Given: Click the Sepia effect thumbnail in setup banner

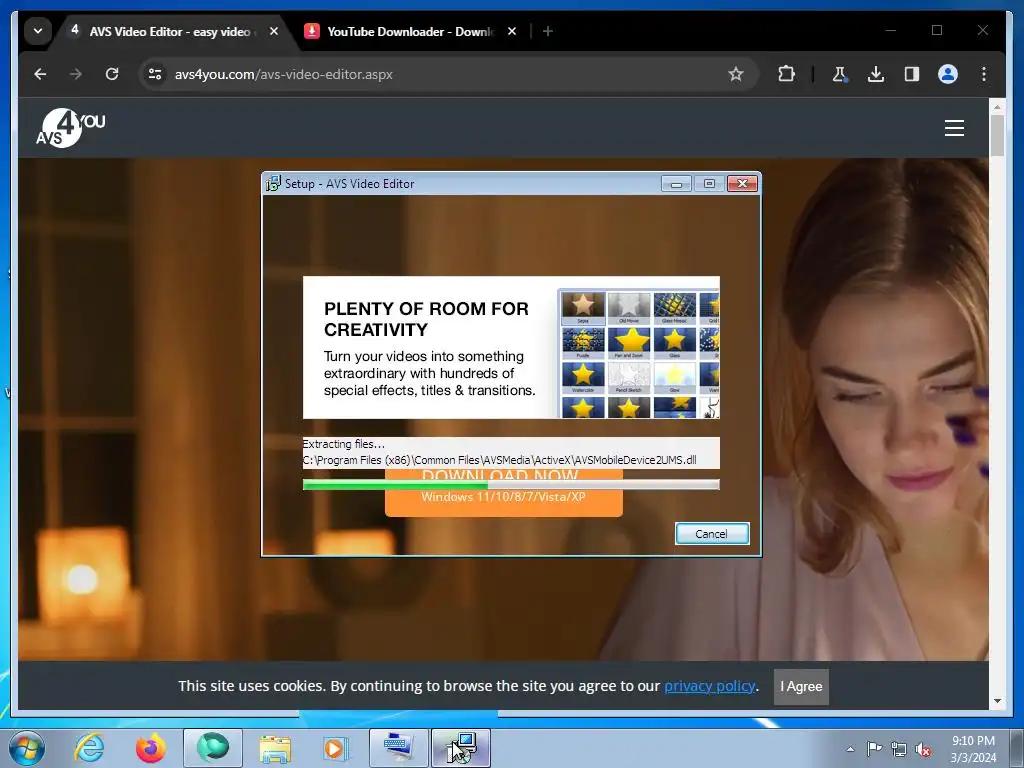Looking at the screenshot, I should [583, 308].
